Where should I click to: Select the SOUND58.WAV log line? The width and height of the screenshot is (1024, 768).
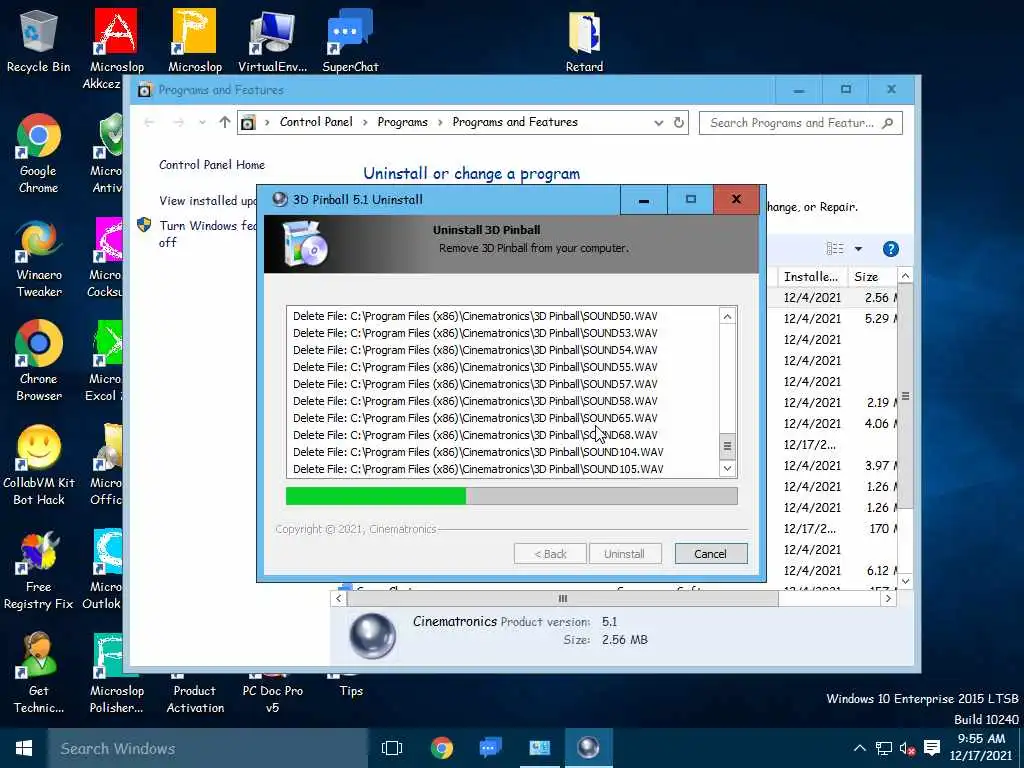[475, 401]
